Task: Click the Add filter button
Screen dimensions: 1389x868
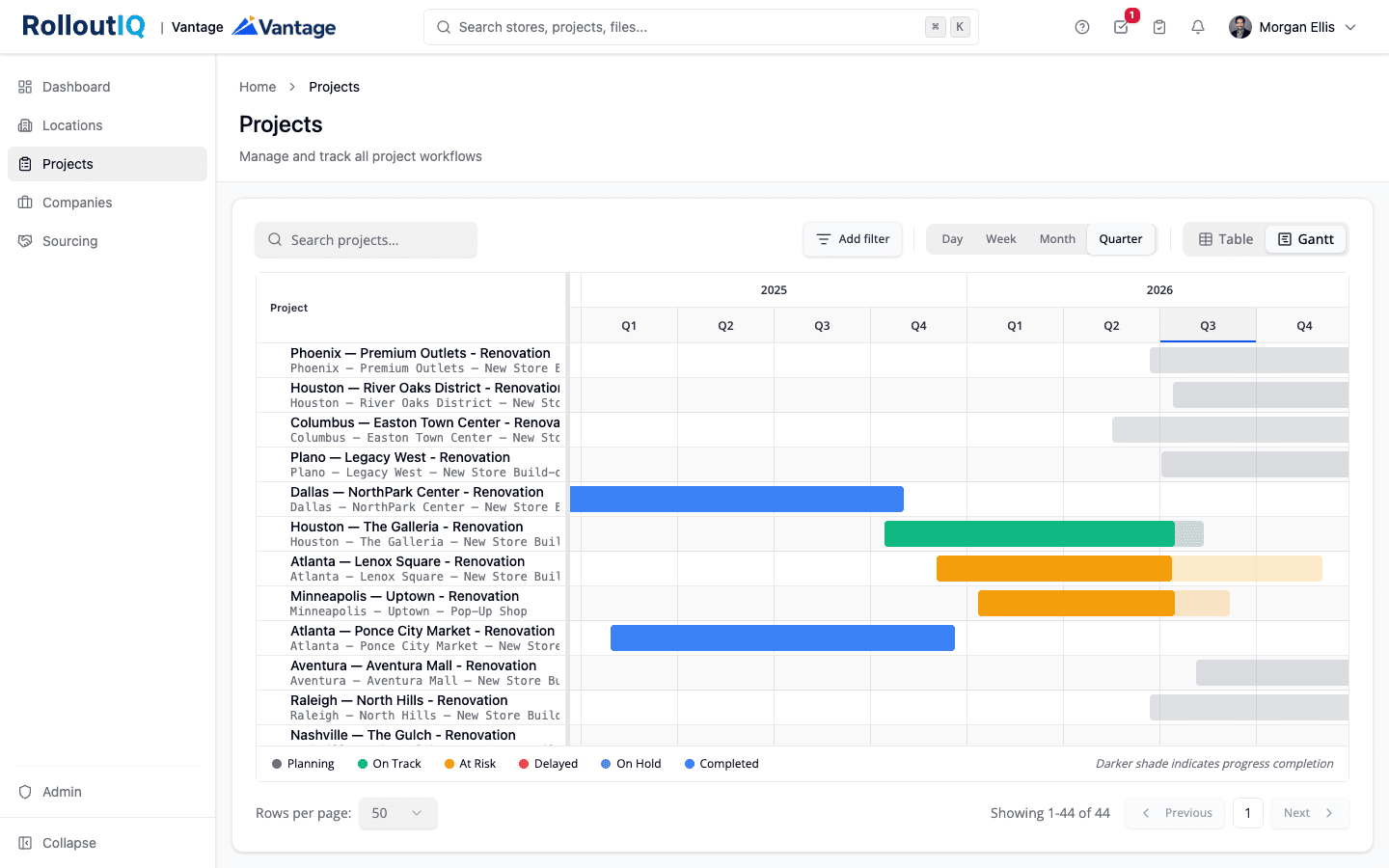Action: tap(853, 239)
